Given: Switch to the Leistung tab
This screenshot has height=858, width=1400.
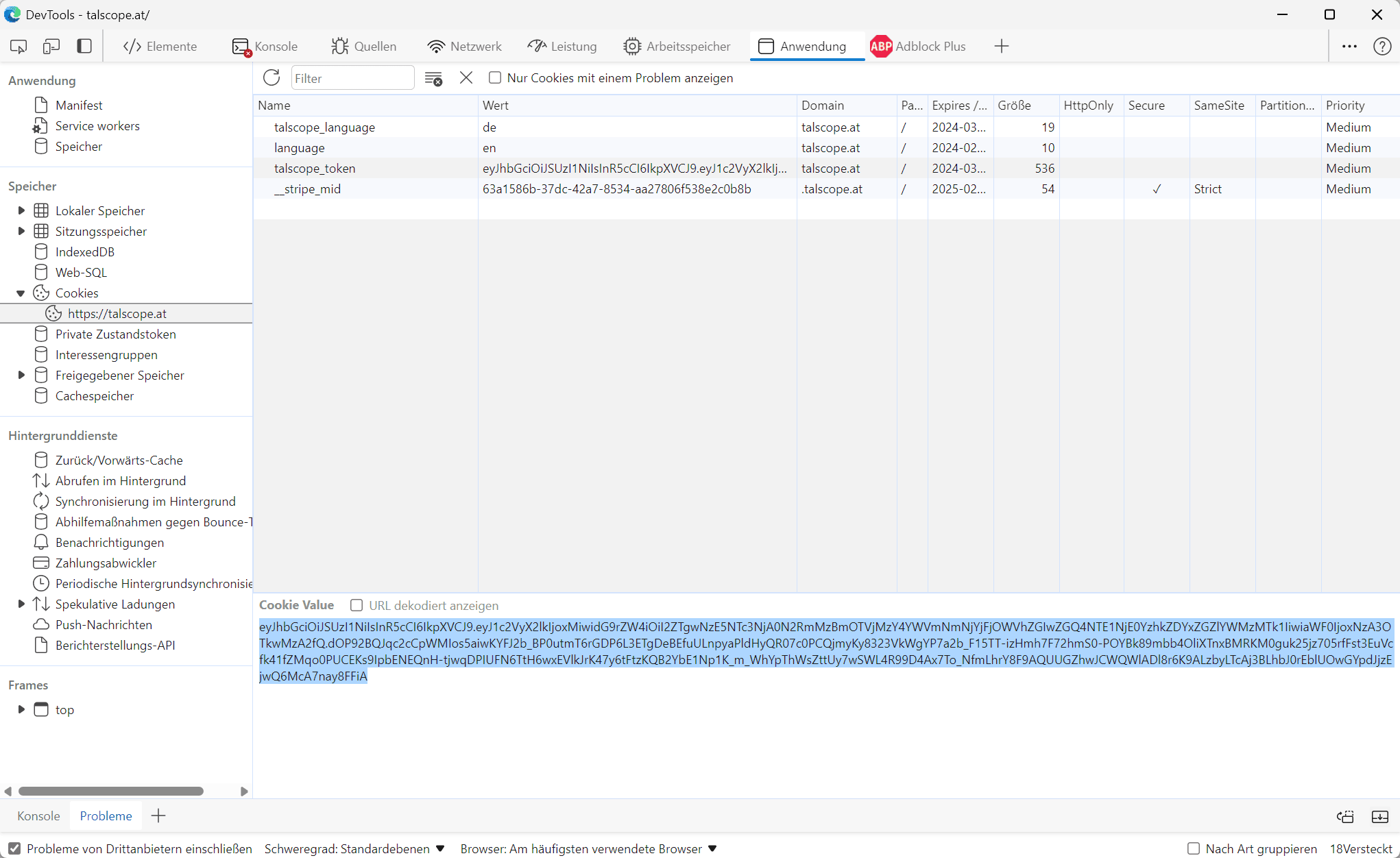Looking at the screenshot, I should [x=562, y=46].
